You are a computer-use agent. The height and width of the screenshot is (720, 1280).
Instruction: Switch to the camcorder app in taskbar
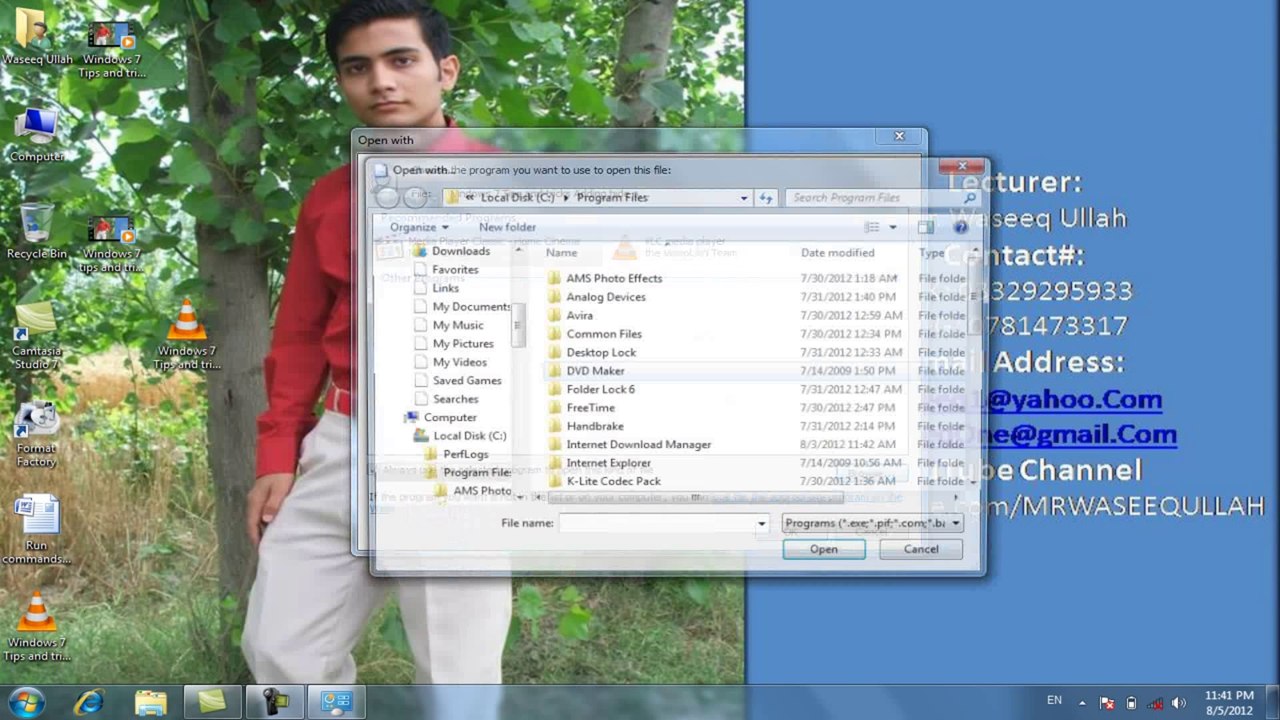coord(275,702)
